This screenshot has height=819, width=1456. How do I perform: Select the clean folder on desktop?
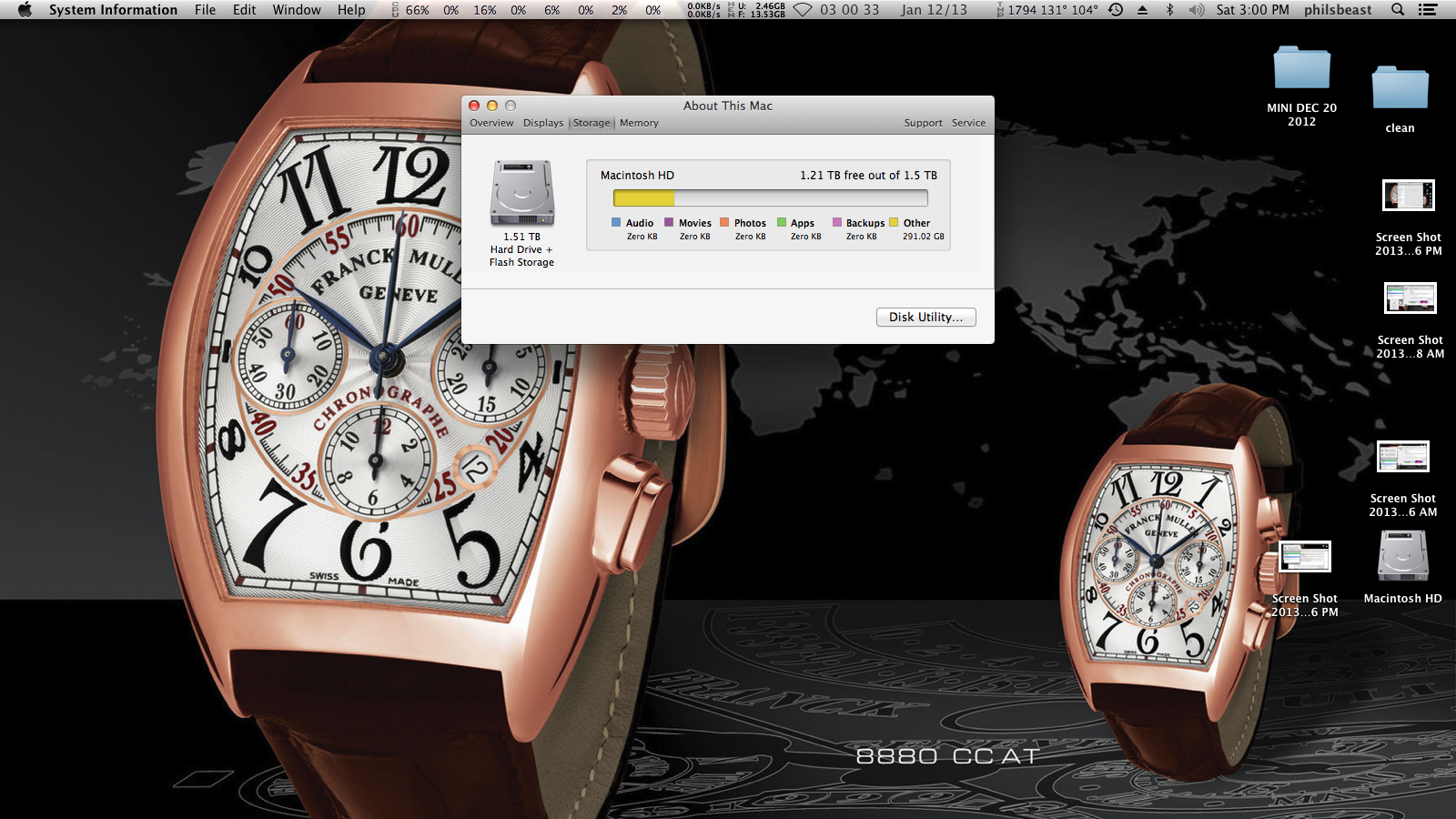coord(1400,99)
